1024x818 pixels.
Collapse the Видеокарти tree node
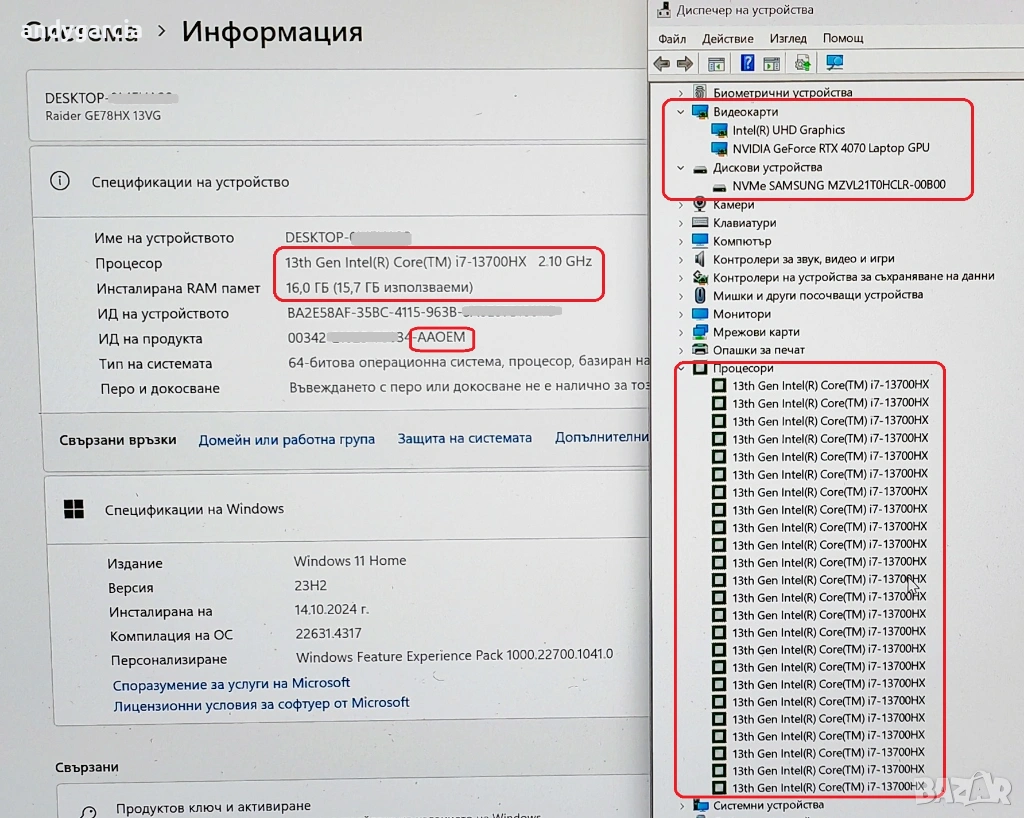click(x=681, y=112)
